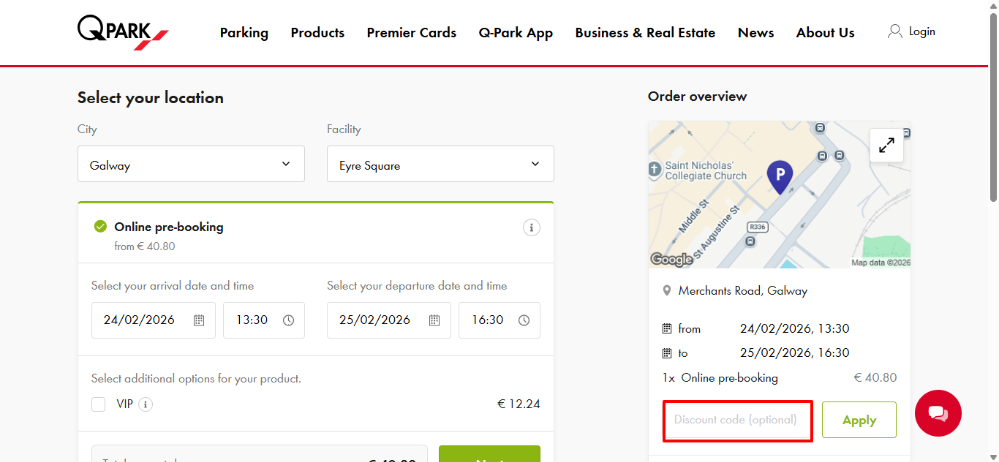Click the Order overview heading
Image resolution: width=999 pixels, height=462 pixels.
click(697, 96)
